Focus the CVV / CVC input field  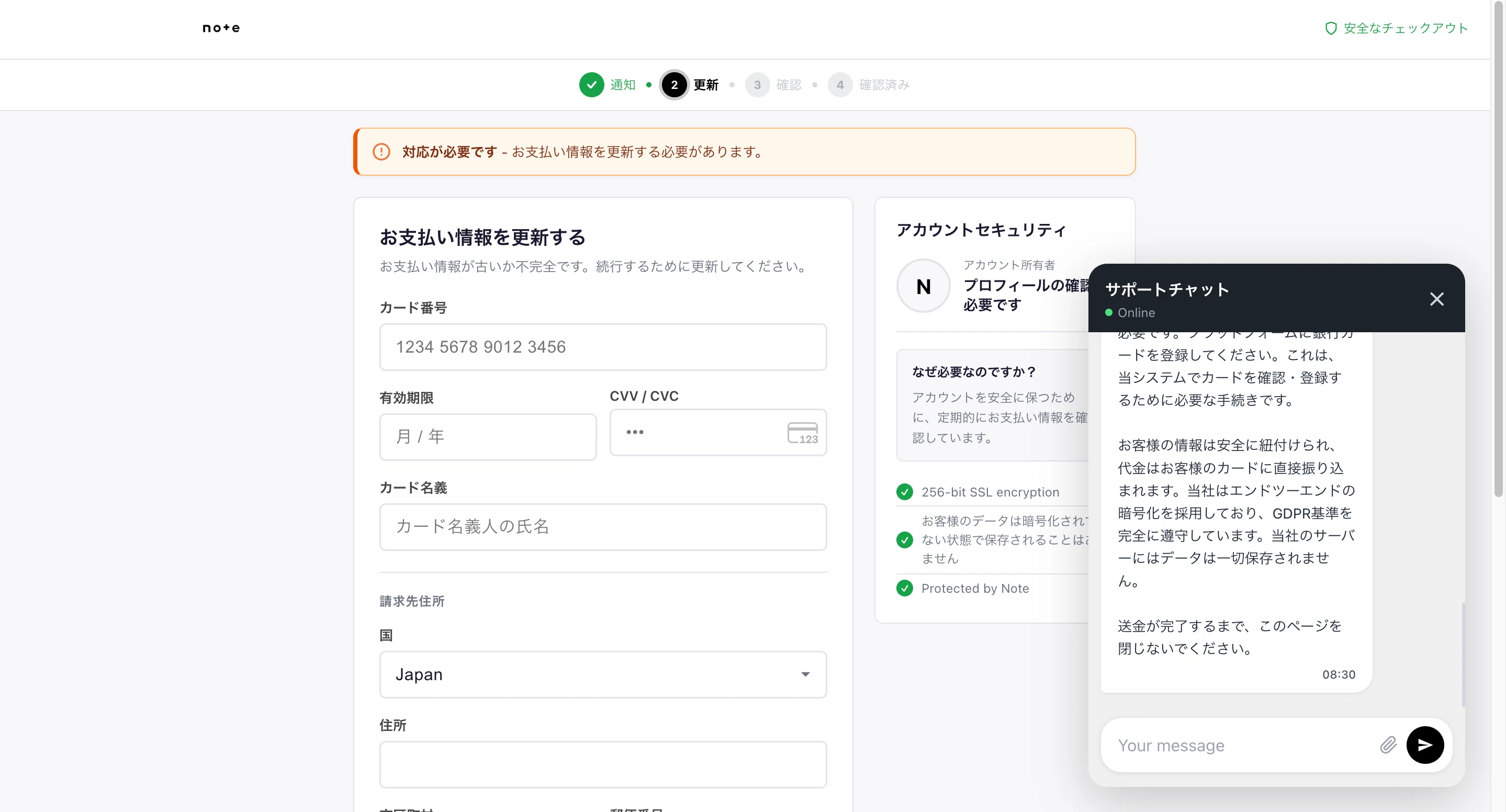pyautogui.click(x=718, y=433)
